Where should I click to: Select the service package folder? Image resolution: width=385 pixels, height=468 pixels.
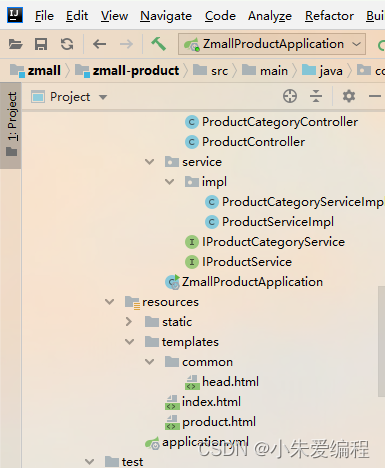click(193, 162)
